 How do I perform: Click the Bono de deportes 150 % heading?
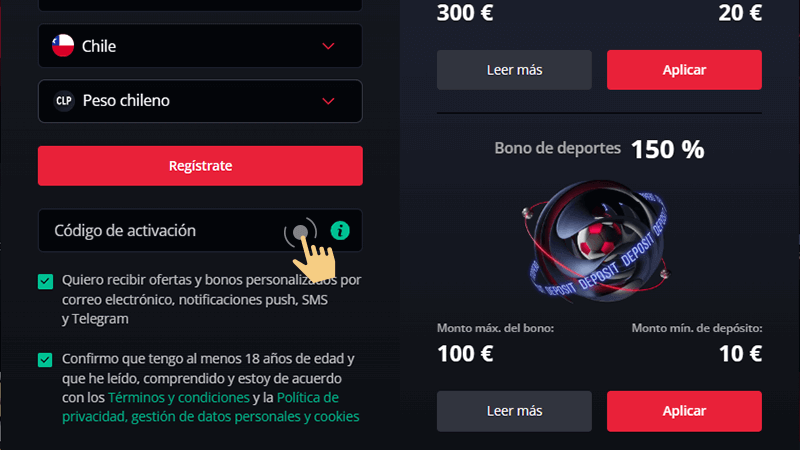click(599, 149)
